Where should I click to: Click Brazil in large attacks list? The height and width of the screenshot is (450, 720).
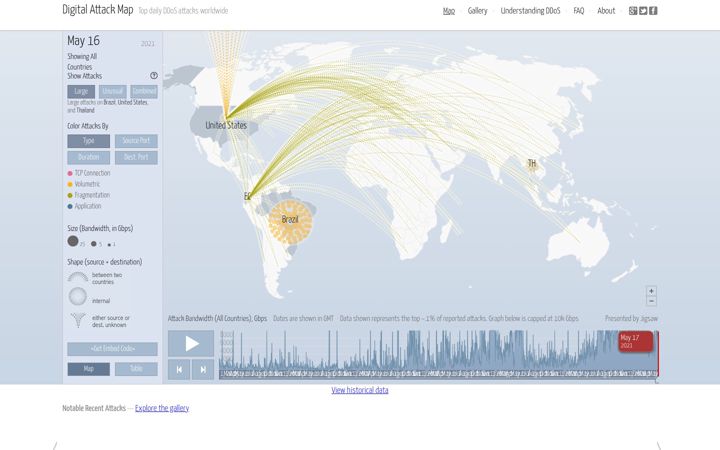click(x=110, y=102)
